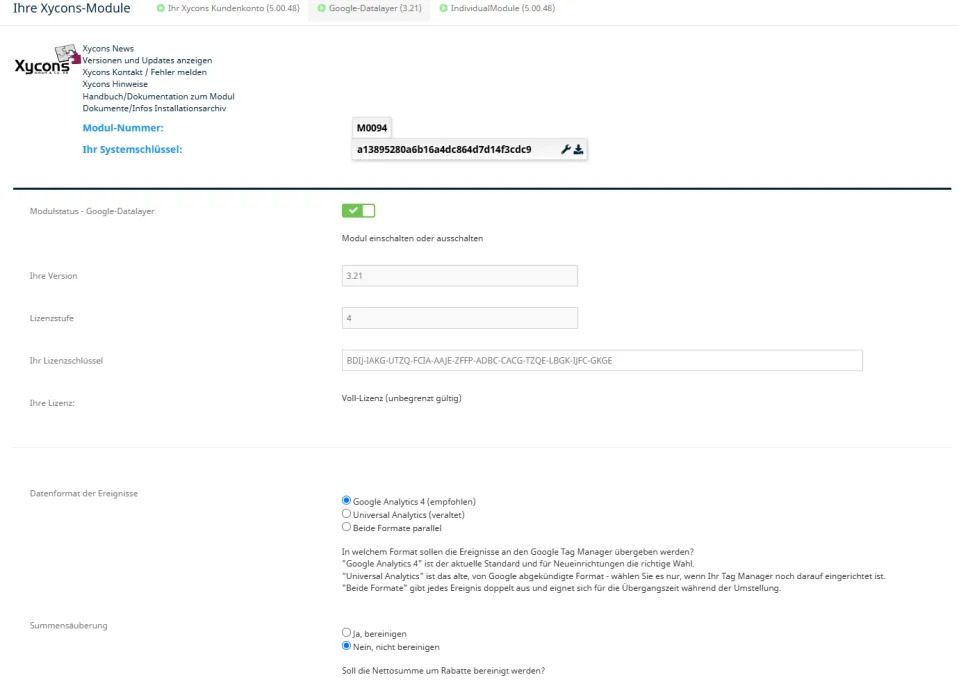
Task: Click the Voll-Lizenz (unbegrenzt gültig) text
Action: pos(402,398)
